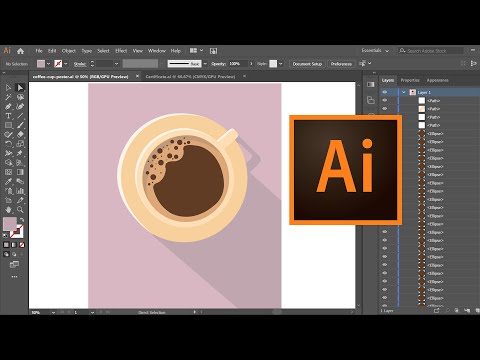Screen dimensions: 480x360
Task: Select the Lasso tool
Action: (20, 97)
